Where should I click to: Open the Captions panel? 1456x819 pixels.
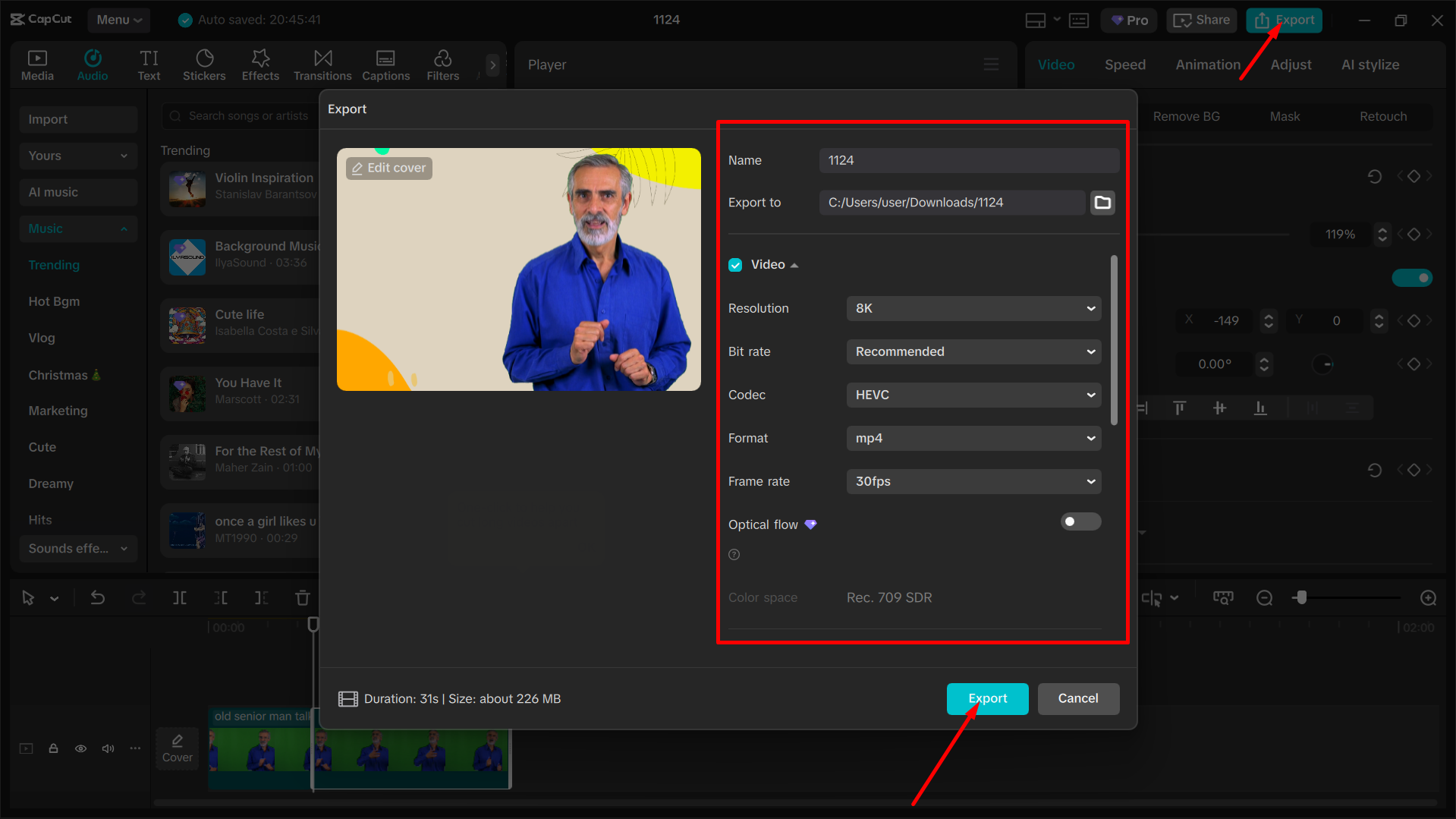point(385,64)
